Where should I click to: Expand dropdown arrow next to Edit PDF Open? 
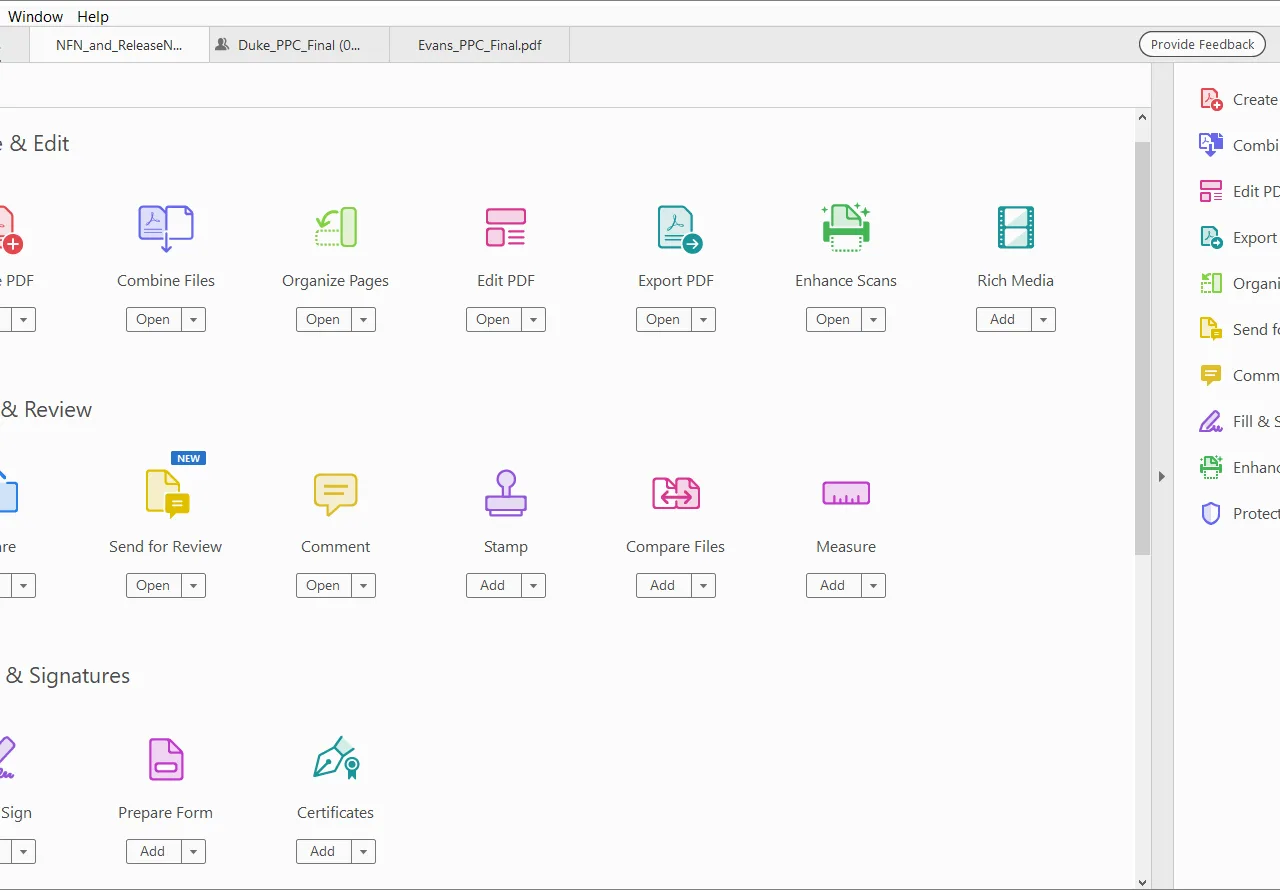[534, 320]
